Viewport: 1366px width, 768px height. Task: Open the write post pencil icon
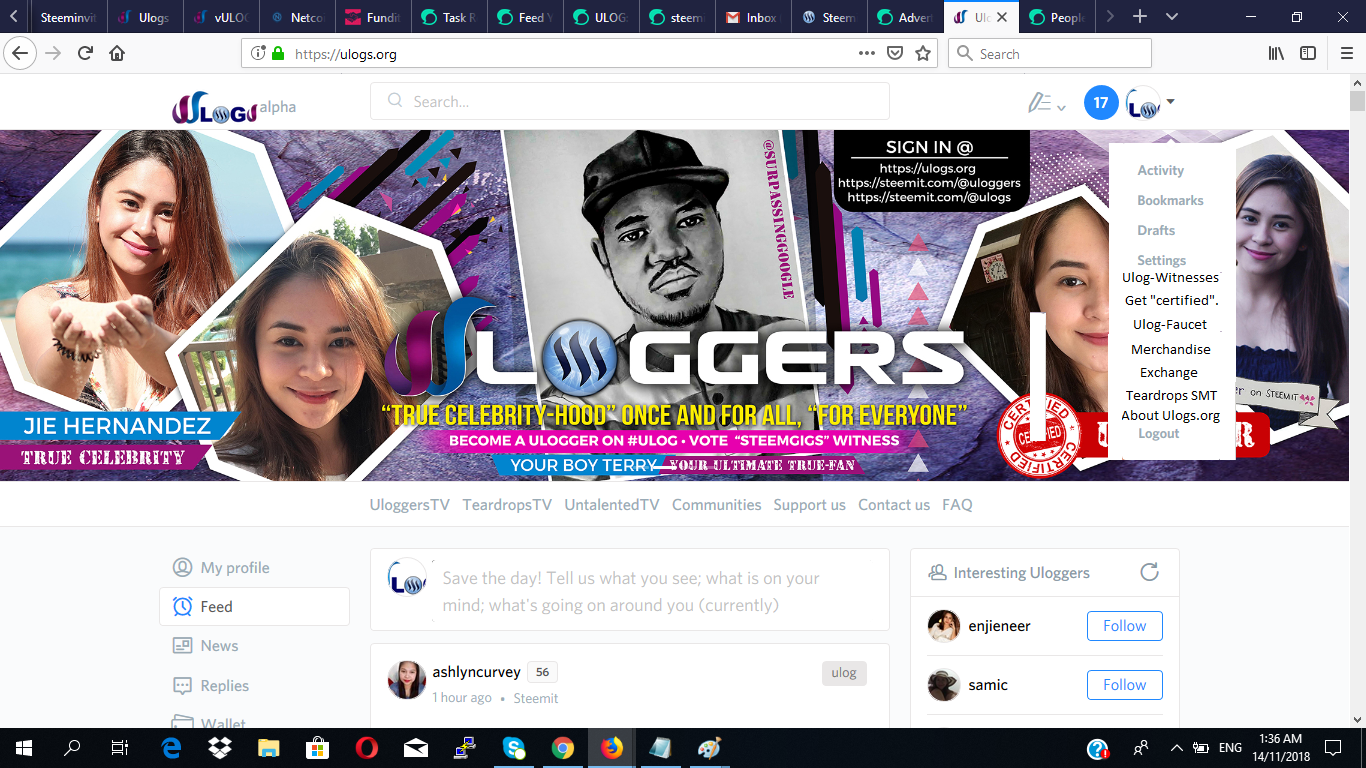1040,102
